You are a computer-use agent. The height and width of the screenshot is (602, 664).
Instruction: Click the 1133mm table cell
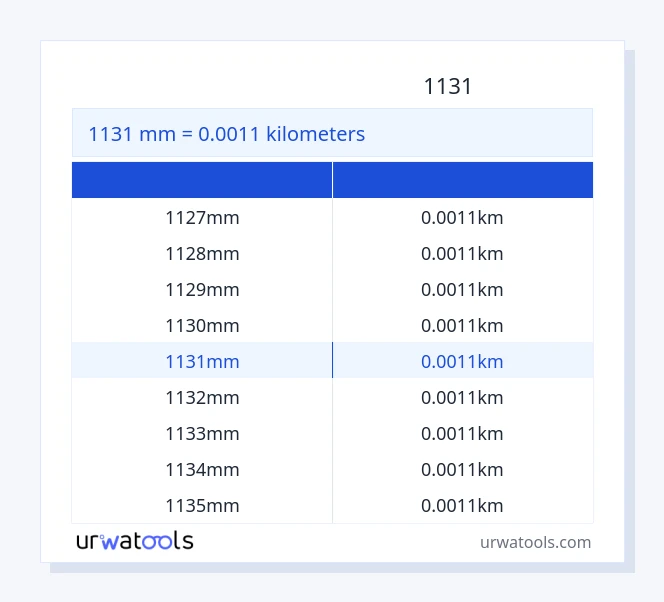pos(202,434)
